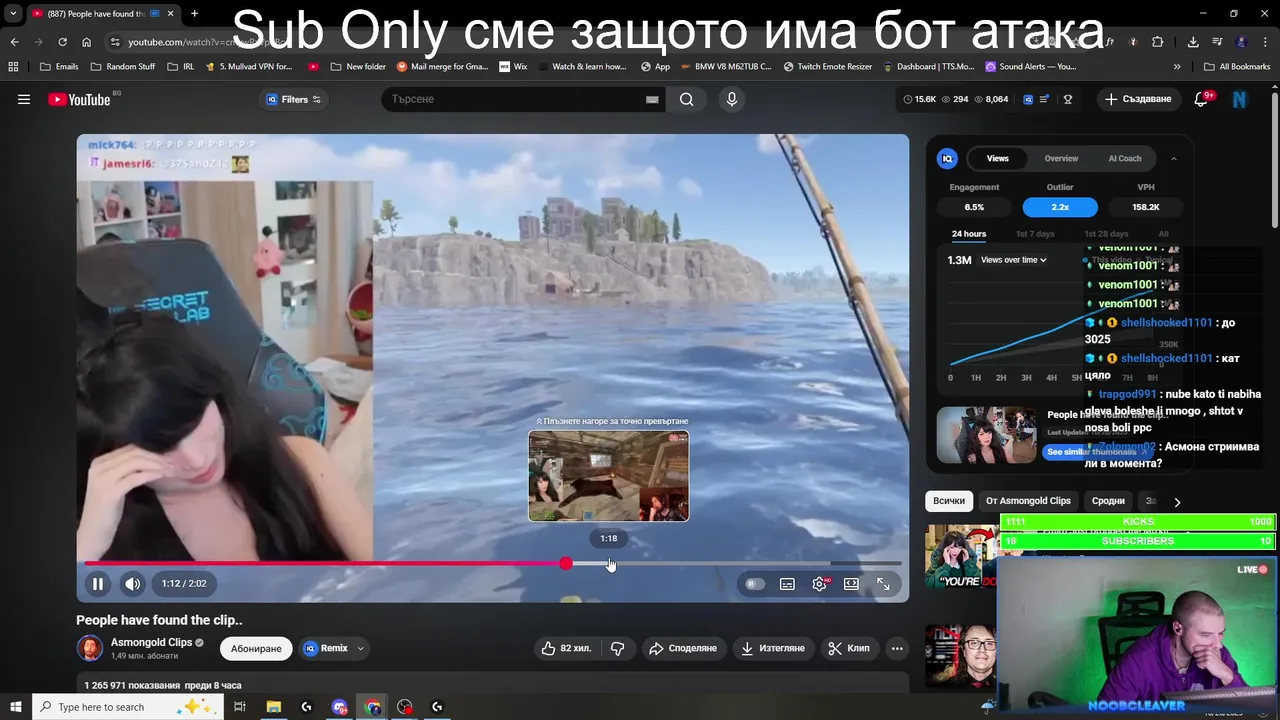Image resolution: width=1280 pixels, height=720 pixels.
Task: Create a clip with Клип scissors button
Action: pyautogui.click(x=848, y=648)
